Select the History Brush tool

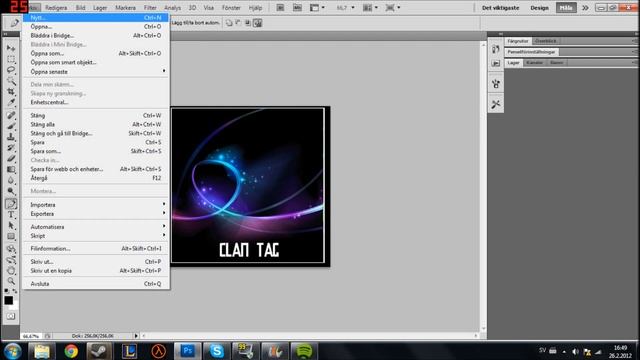coord(11,148)
